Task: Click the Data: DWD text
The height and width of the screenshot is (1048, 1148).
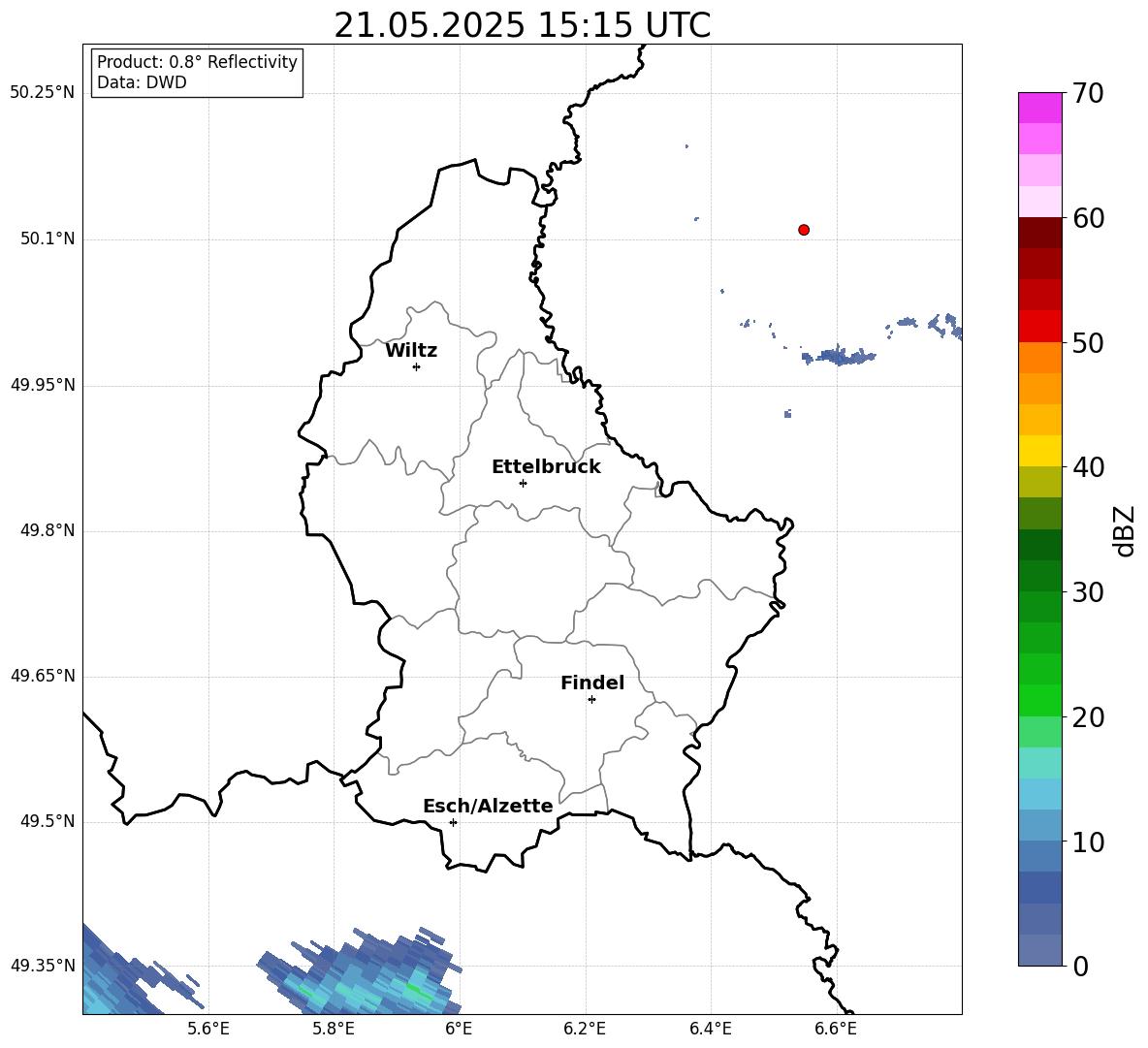Action: 142,82
